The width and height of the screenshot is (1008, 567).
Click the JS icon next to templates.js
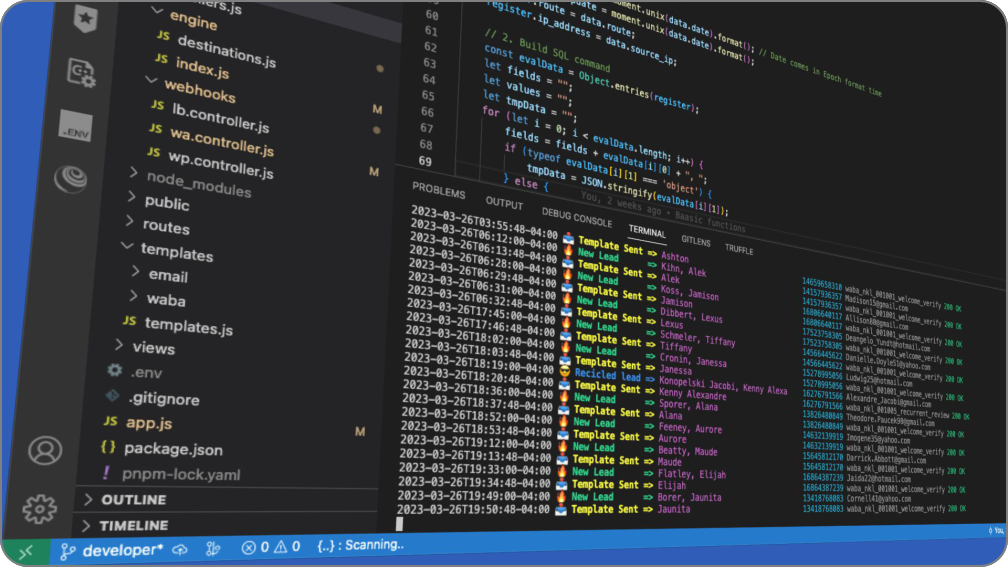point(130,320)
